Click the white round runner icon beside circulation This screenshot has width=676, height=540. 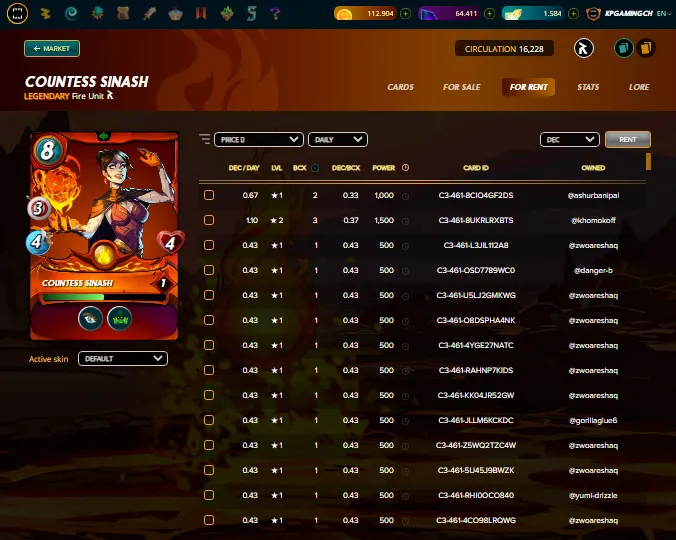[583, 48]
